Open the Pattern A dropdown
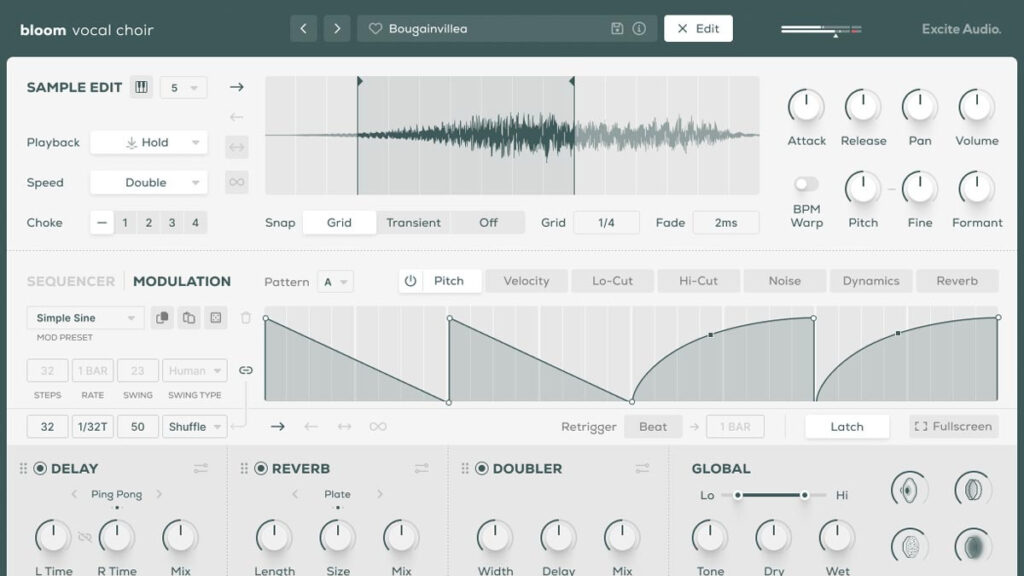This screenshot has width=1024, height=576. (x=336, y=282)
